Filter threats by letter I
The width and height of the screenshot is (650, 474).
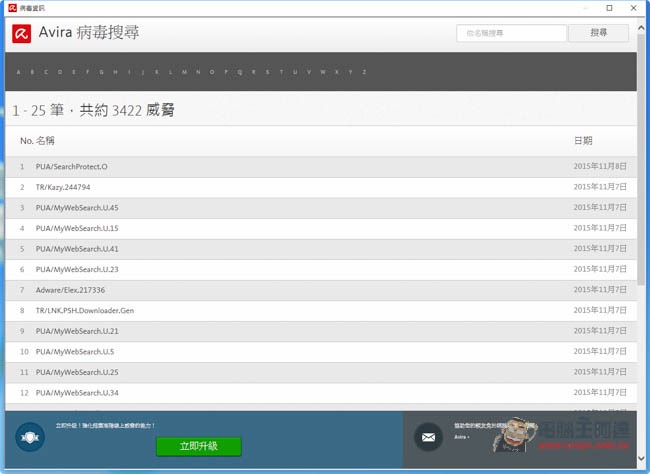(x=129, y=72)
